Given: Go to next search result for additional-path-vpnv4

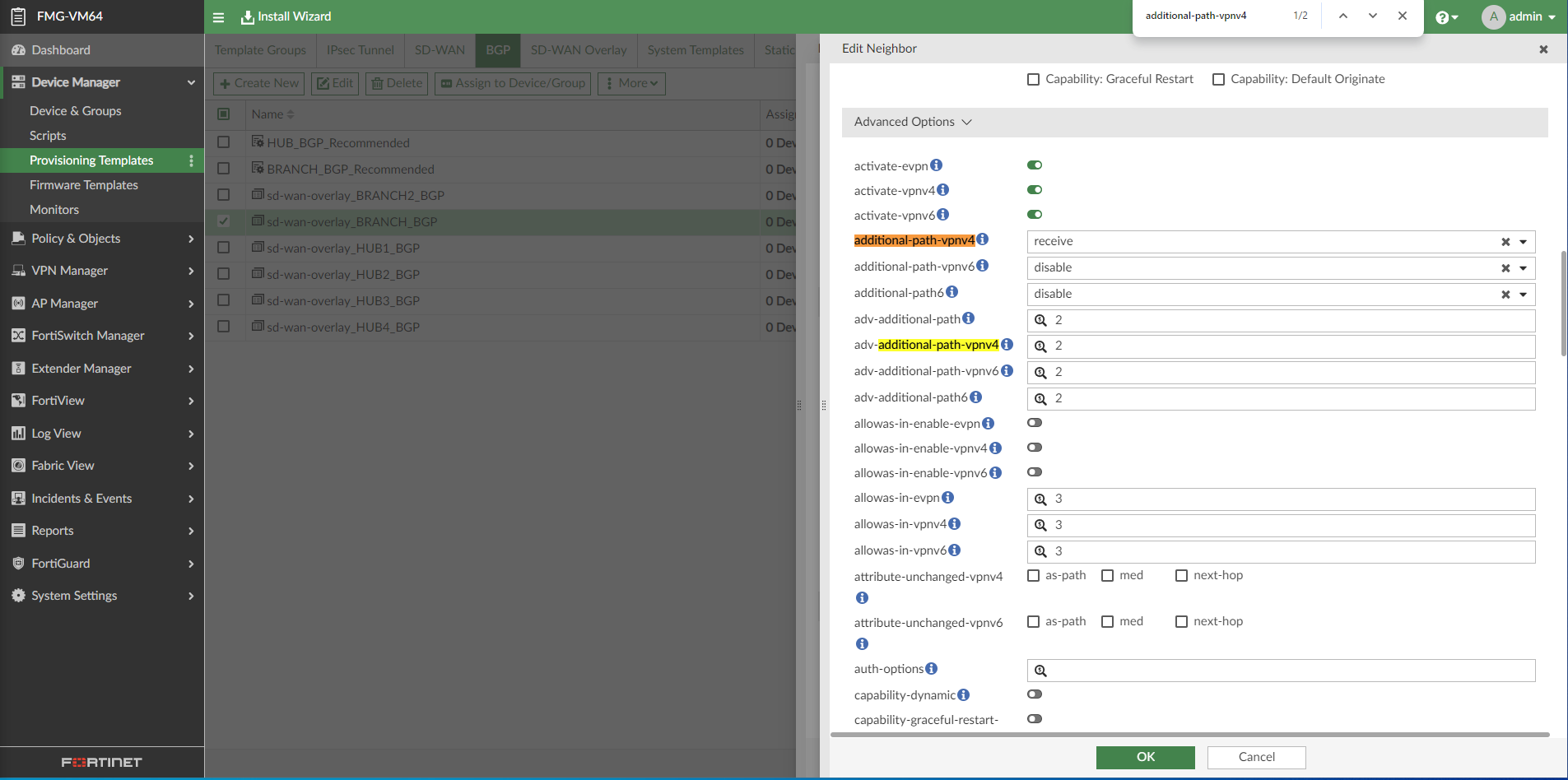Looking at the screenshot, I should tap(1371, 15).
